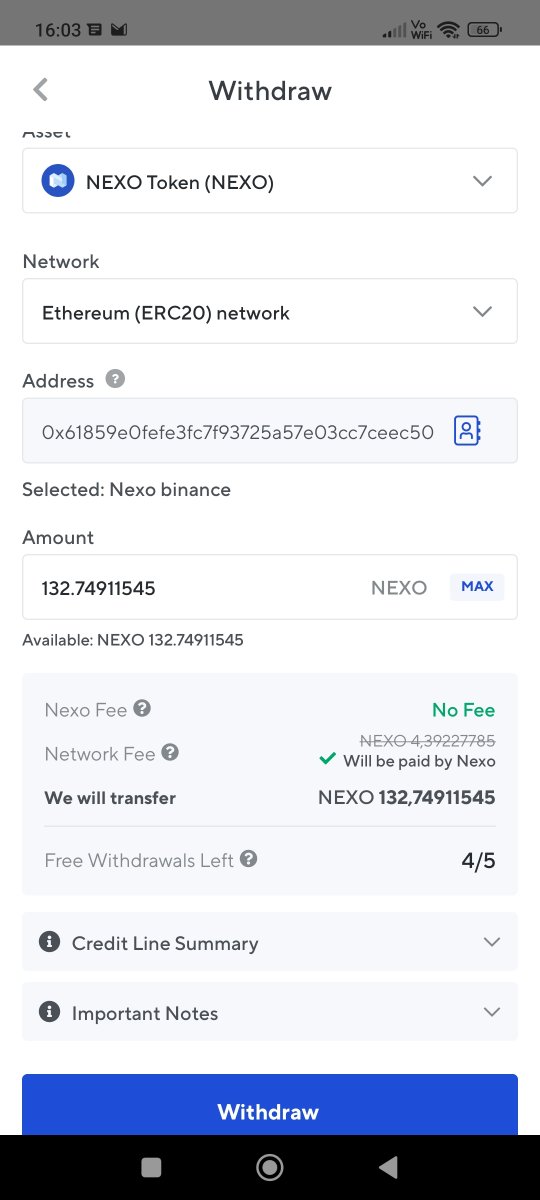This screenshot has width=540, height=1200.
Task: Tap the info icon on Credit Line Summary
Action: pyautogui.click(x=48, y=942)
